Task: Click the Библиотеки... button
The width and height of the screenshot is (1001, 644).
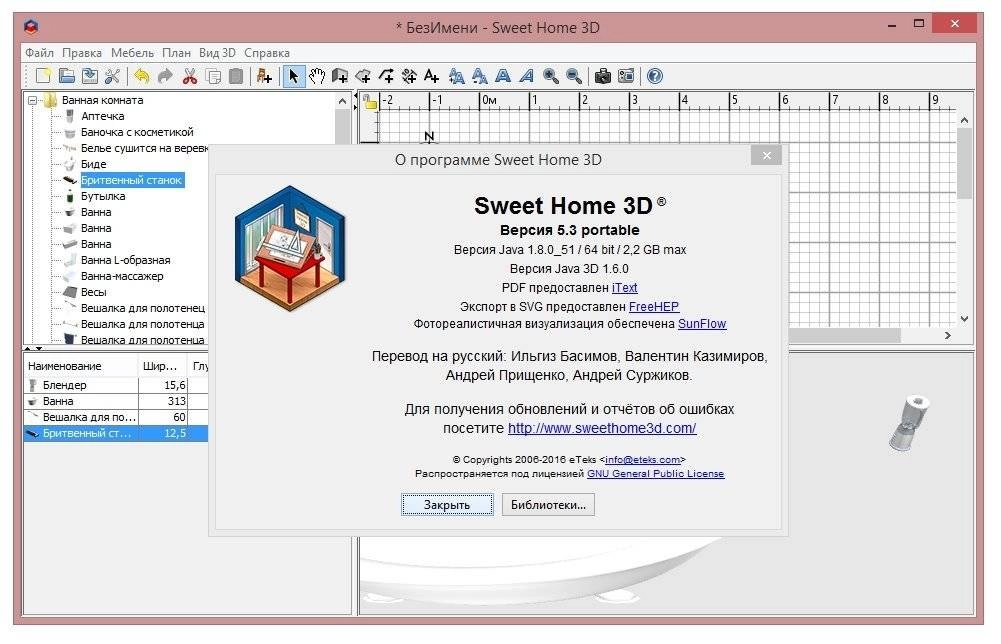Action: point(548,505)
